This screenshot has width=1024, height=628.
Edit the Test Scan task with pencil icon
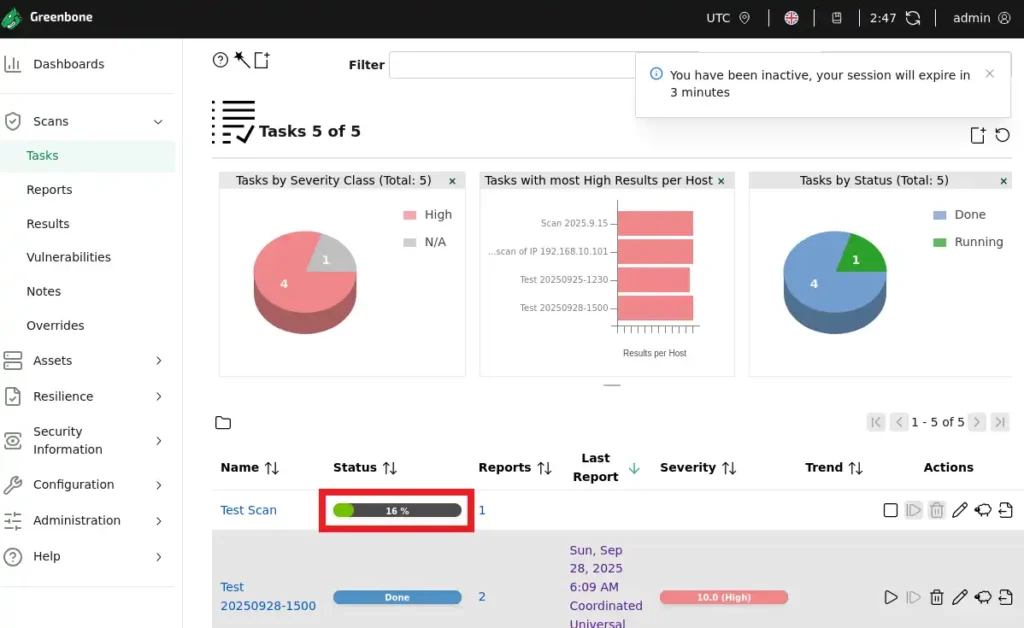[959, 510]
